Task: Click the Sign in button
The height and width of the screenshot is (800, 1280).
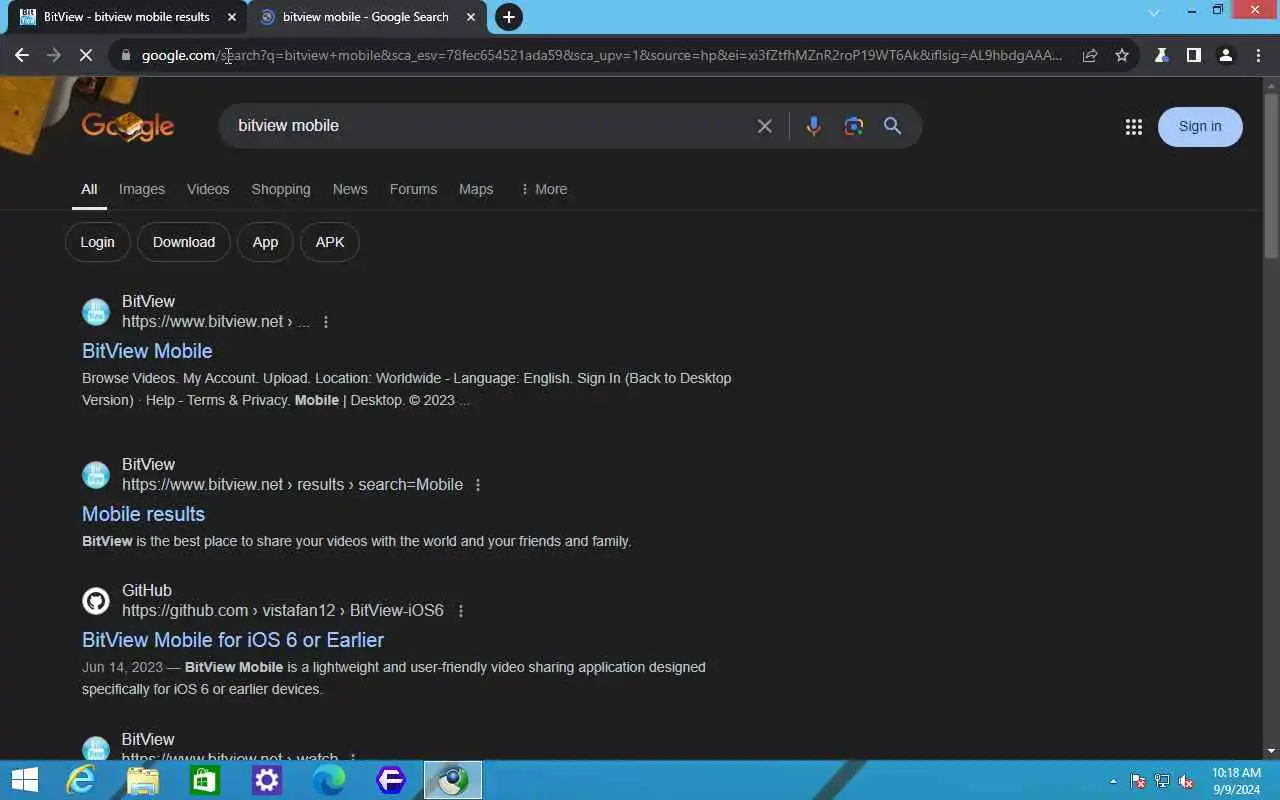Action: [x=1200, y=127]
